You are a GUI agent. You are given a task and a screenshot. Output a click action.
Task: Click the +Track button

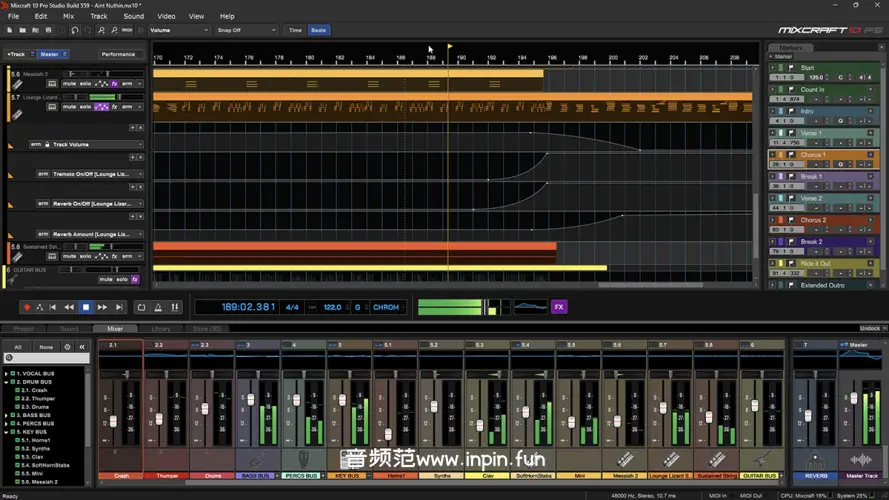(16, 54)
